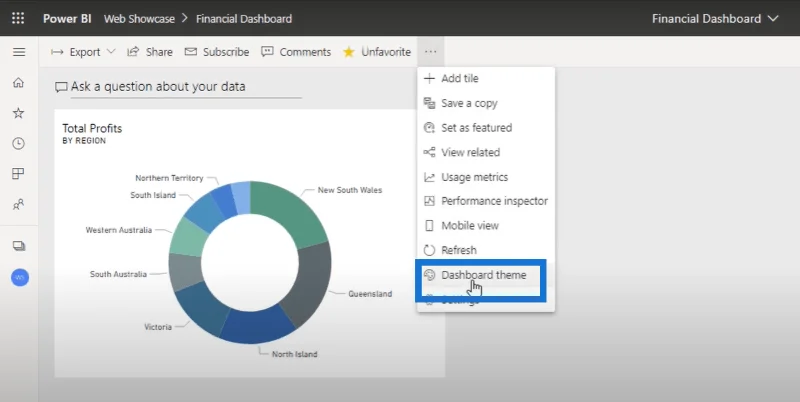The height and width of the screenshot is (402, 800).
Task: Select Save a copy menu item
Action: (486, 103)
